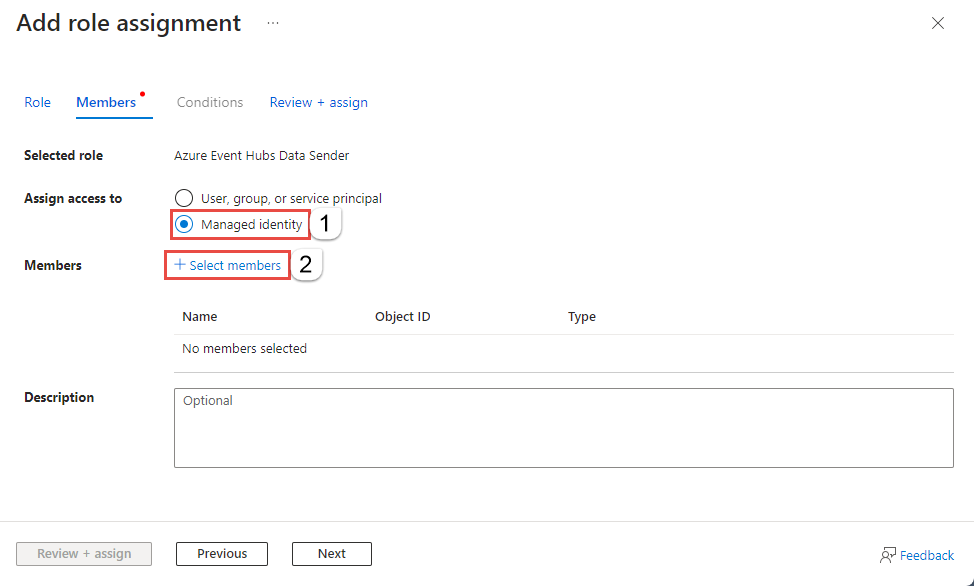Click the Feedback person icon
The height and width of the screenshot is (586, 974).
pyautogui.click(x=888, y=555)
